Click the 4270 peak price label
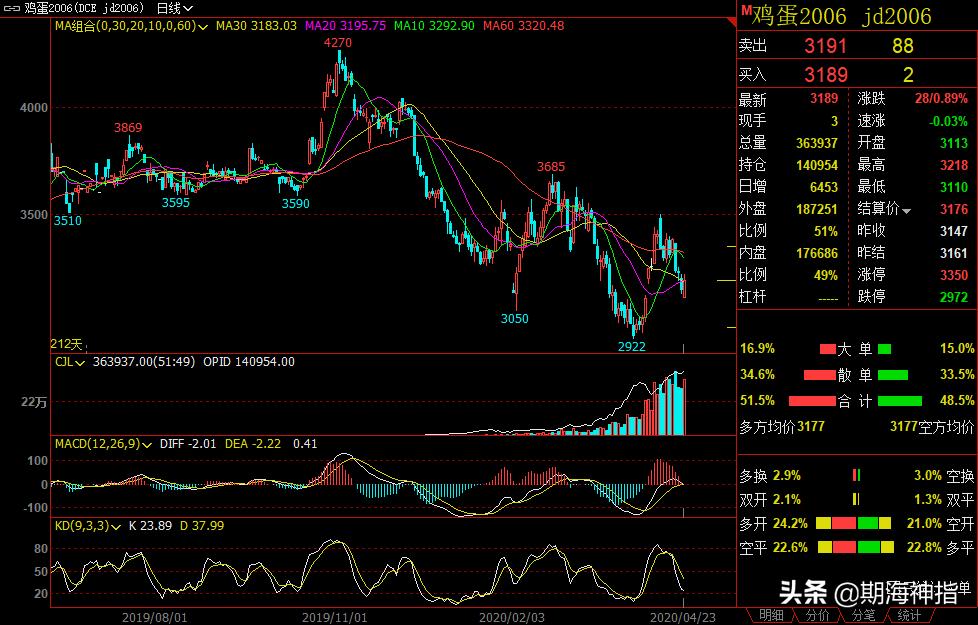 click(x=337, y=43)
